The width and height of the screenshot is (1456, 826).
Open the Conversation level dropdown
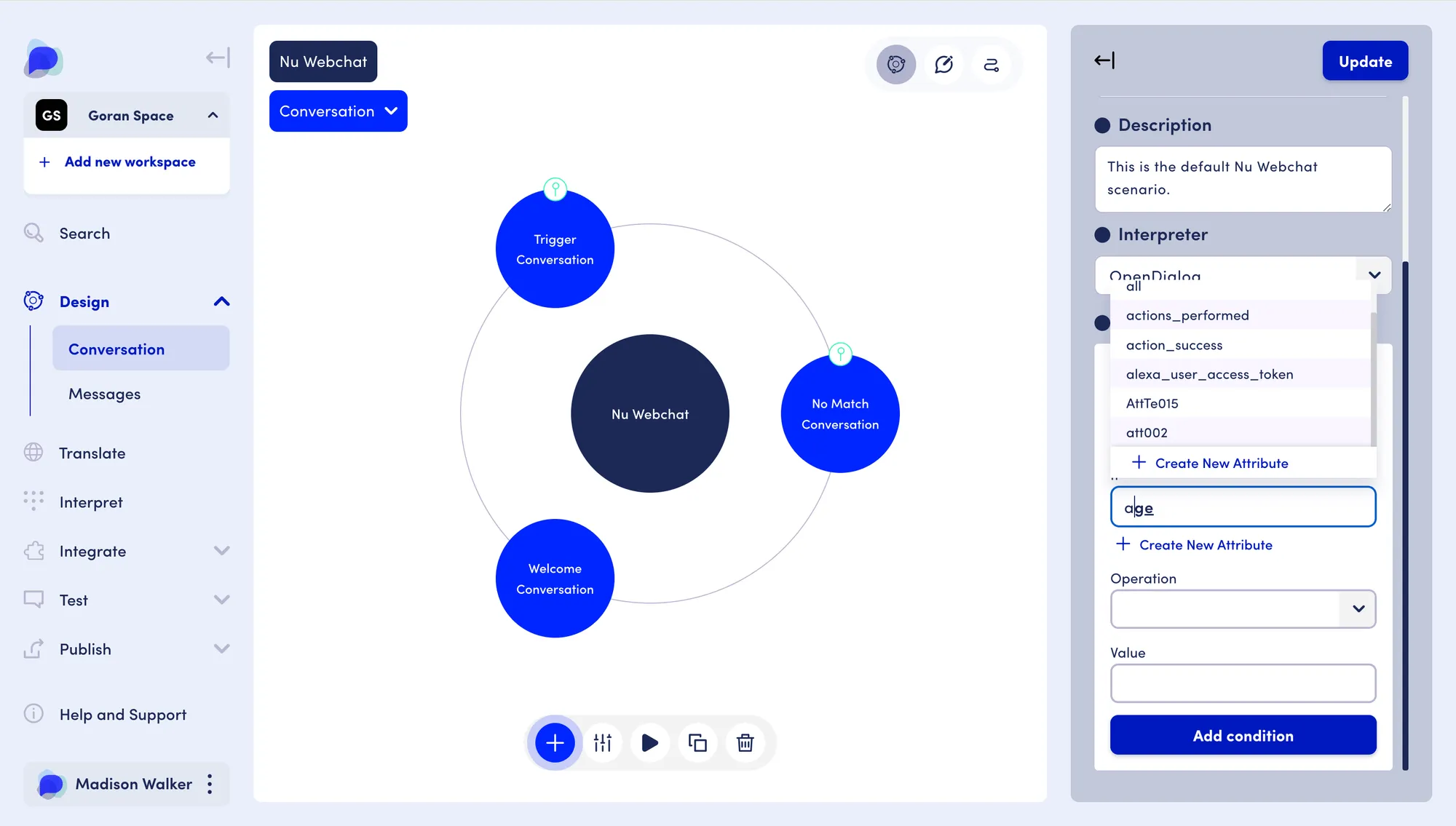click(339, 111)
